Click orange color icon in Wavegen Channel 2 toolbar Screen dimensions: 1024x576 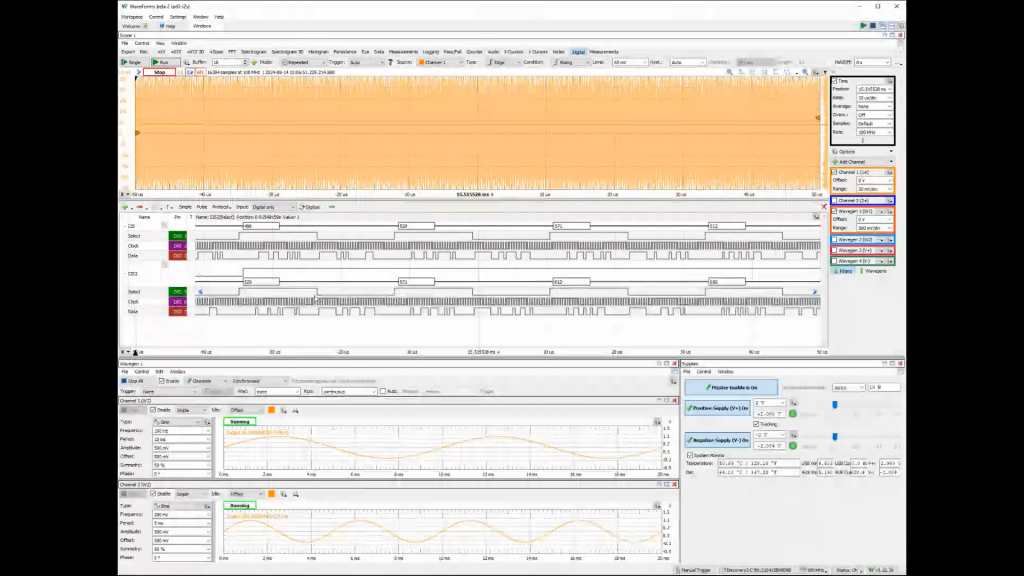coord(271,494)
